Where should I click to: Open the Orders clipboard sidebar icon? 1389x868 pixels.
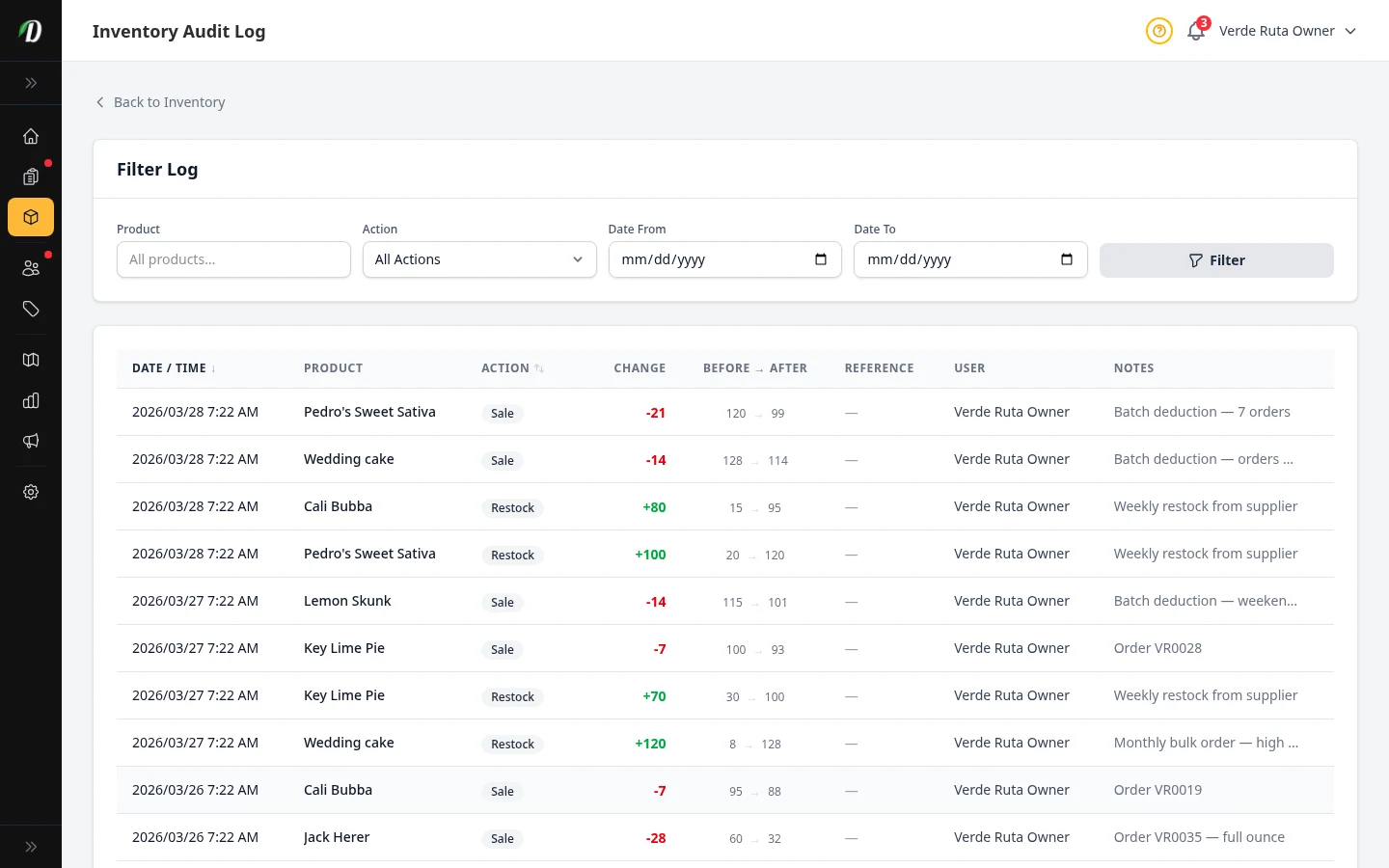(x=31, y=176)
